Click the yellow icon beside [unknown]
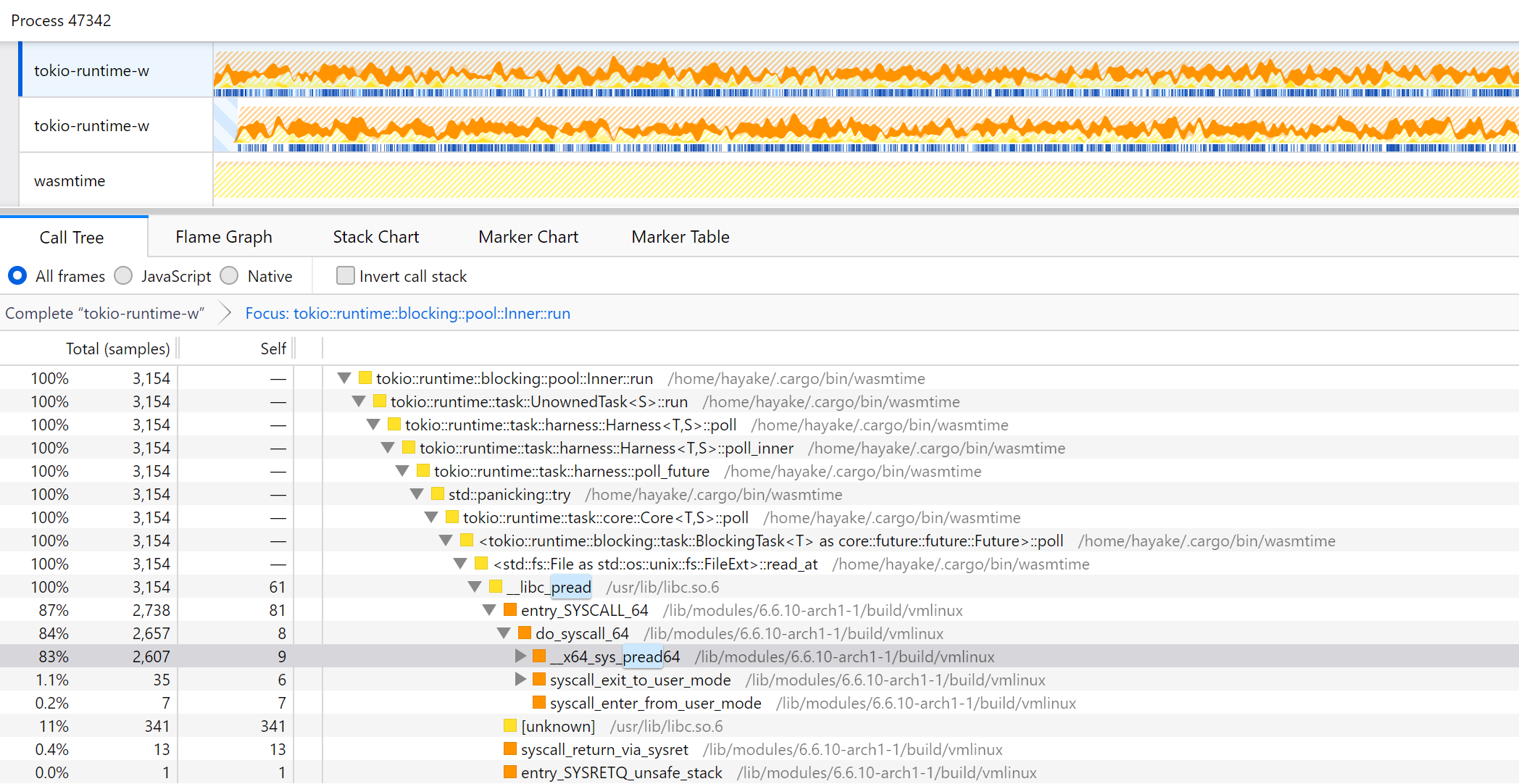Image resolution: width=1519 pixels, height=784 pixels. (510, 726)
